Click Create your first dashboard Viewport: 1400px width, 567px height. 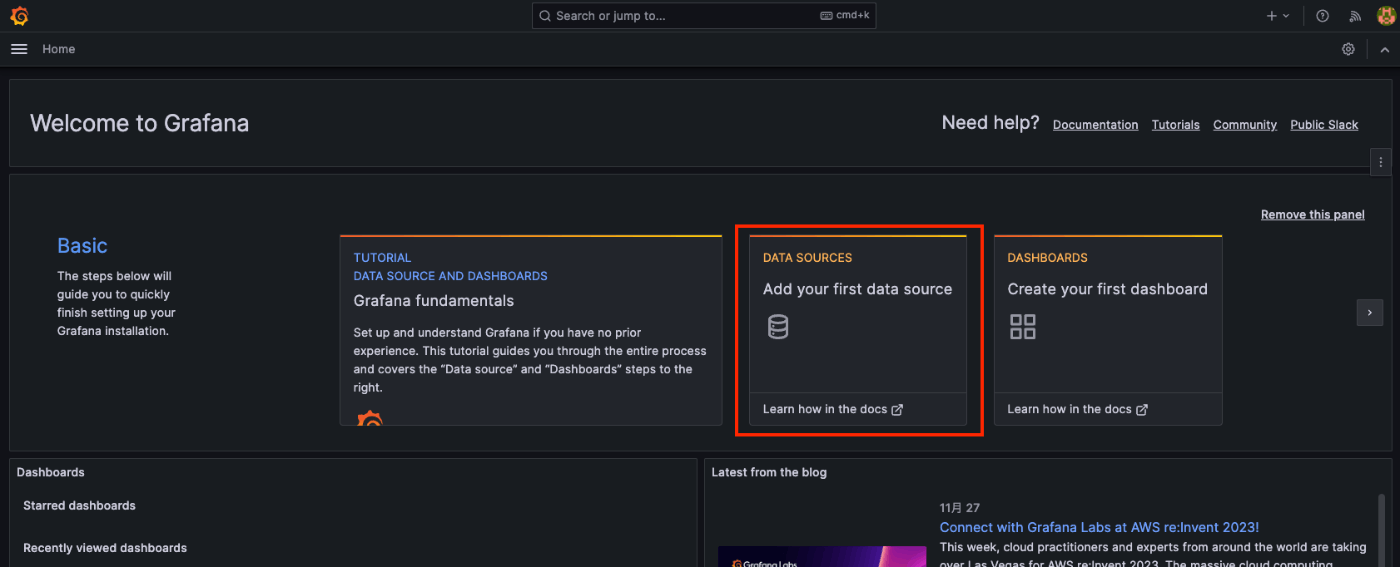[1107, 289]
